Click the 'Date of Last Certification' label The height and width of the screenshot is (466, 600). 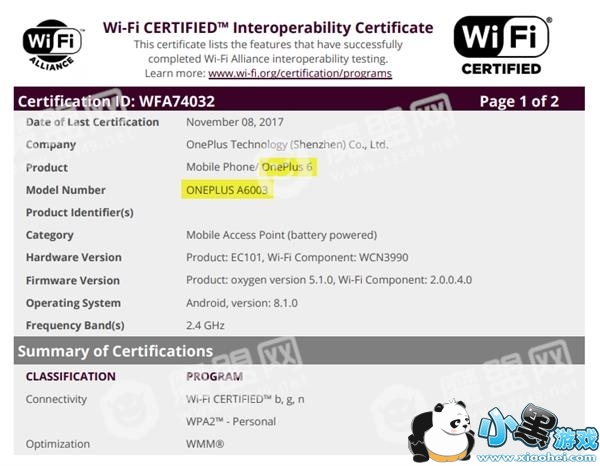pos(93,122)
